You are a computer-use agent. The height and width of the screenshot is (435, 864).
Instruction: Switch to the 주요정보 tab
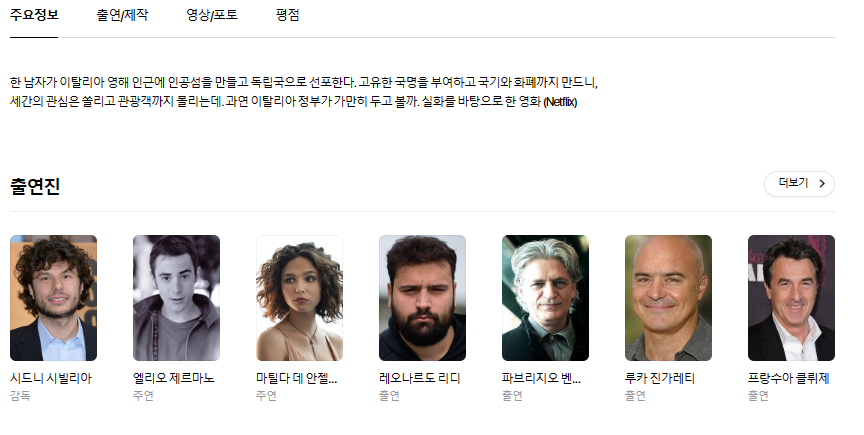[x=34, y=16]
